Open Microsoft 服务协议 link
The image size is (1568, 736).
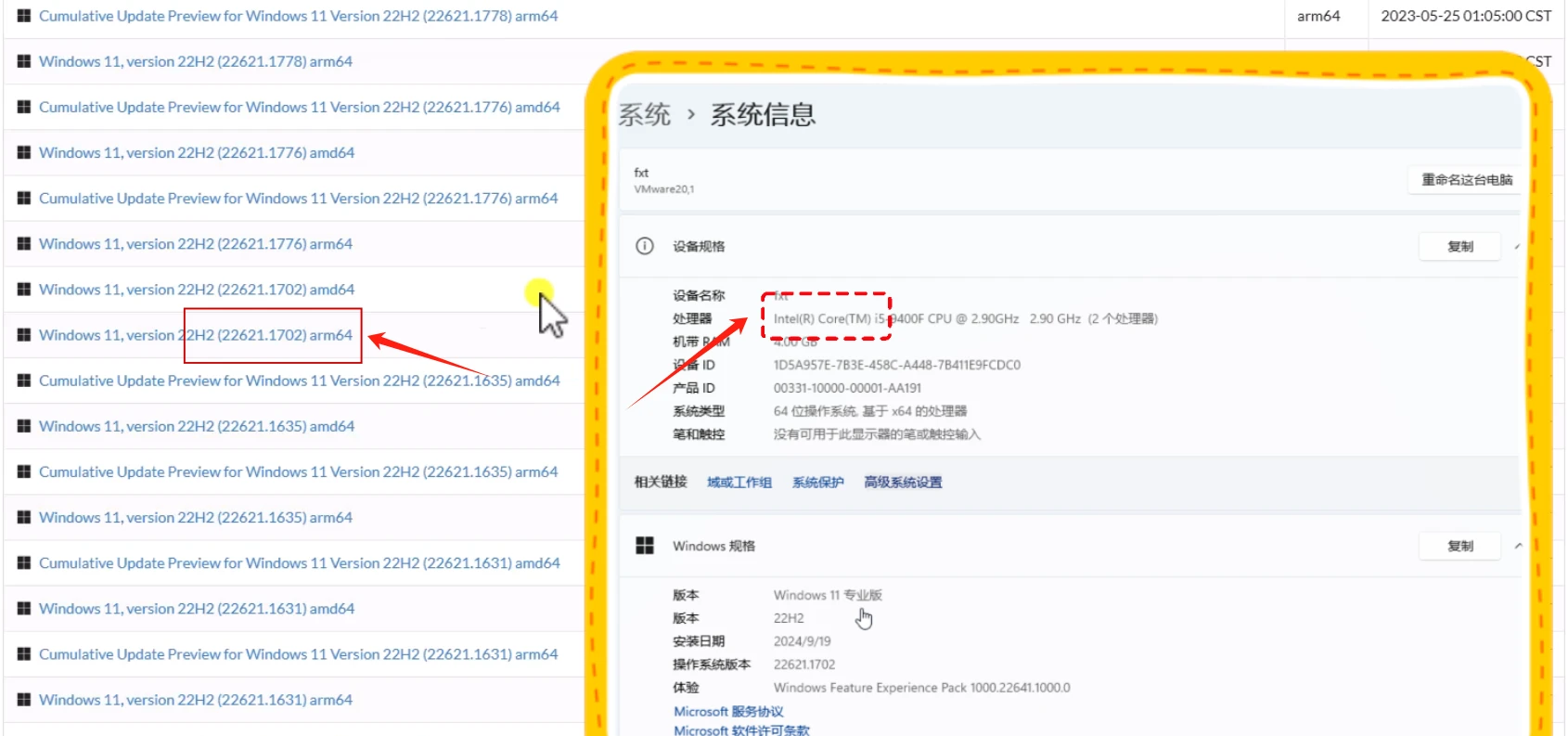pos(728,712)
